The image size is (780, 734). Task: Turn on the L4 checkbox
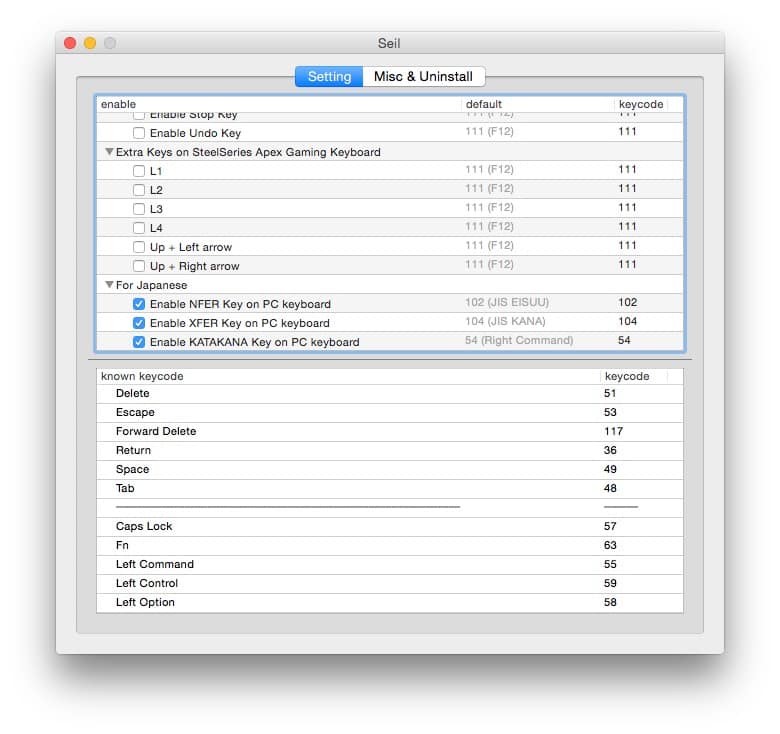tap(139, 228)
